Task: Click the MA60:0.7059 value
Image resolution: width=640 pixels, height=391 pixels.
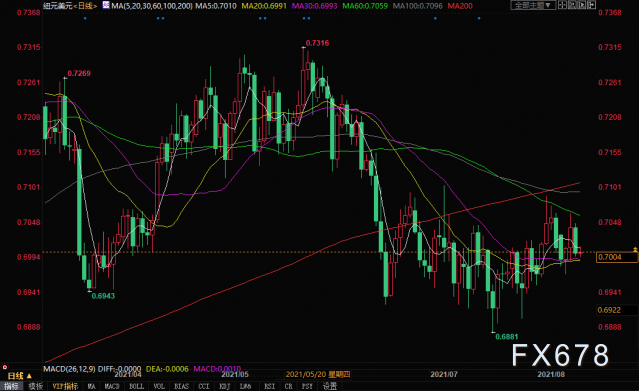Action: coord(365,6)
